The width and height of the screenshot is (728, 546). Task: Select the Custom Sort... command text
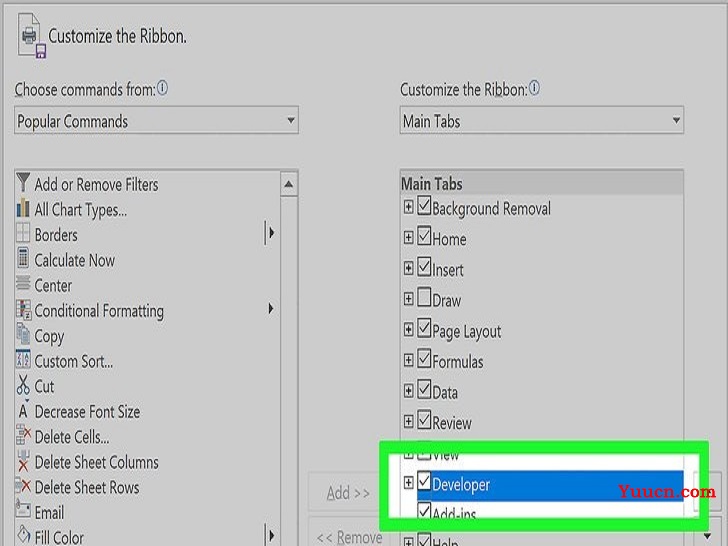74,361
